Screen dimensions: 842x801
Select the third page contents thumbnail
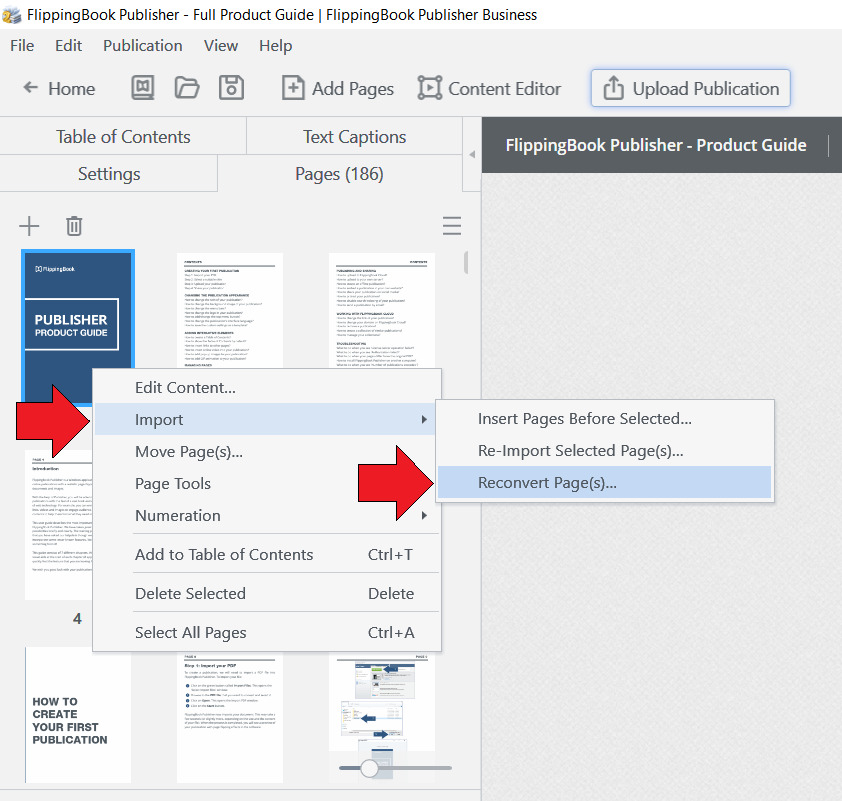coord(382,310)
